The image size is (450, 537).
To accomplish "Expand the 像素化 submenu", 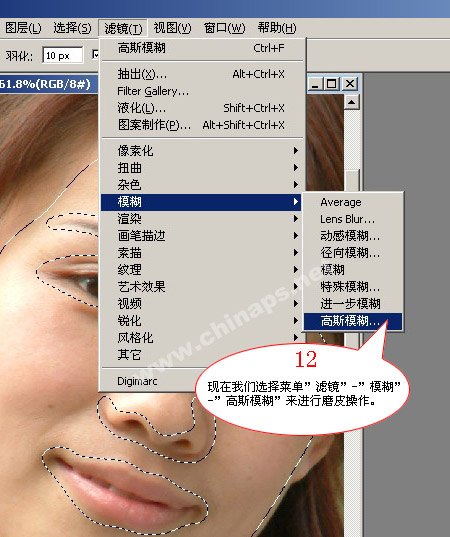I will [x=202, y=151].
